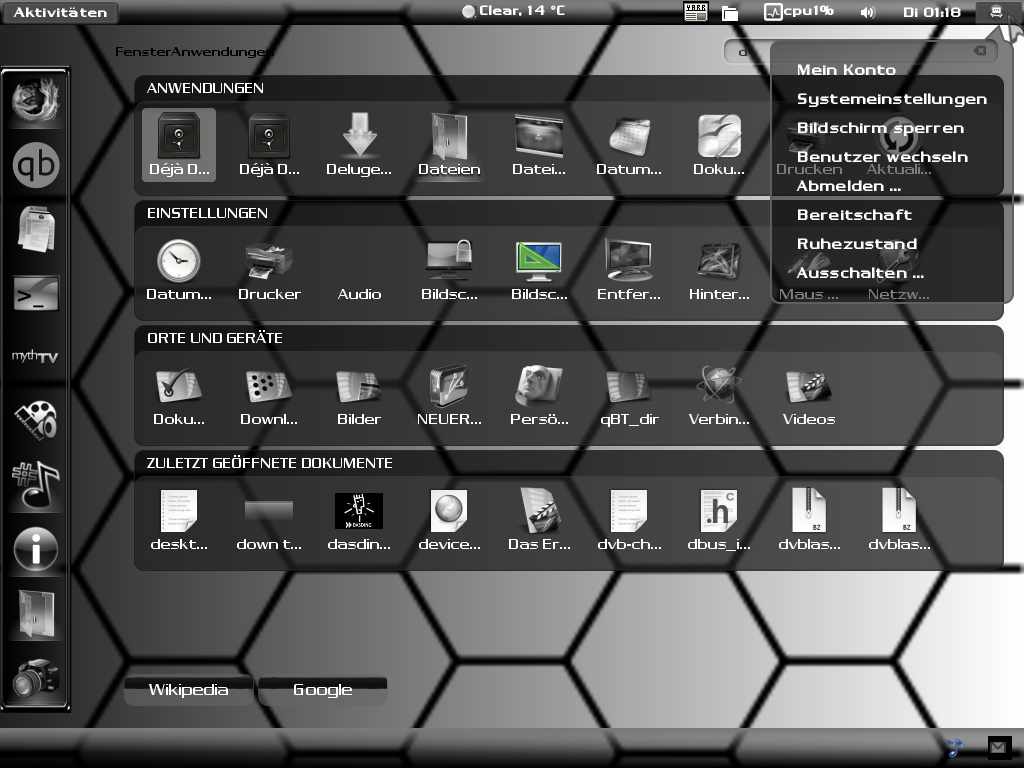Open the Doku... folder in Orte und Geräte
1024x768 pixels.
click(179, 395)
